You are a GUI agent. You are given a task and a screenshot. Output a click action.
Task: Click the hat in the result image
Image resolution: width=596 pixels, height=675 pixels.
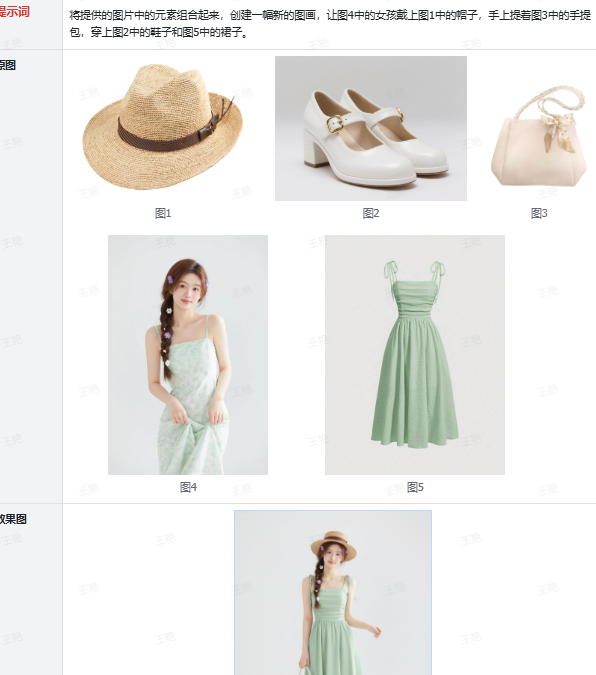click(334, 546)
